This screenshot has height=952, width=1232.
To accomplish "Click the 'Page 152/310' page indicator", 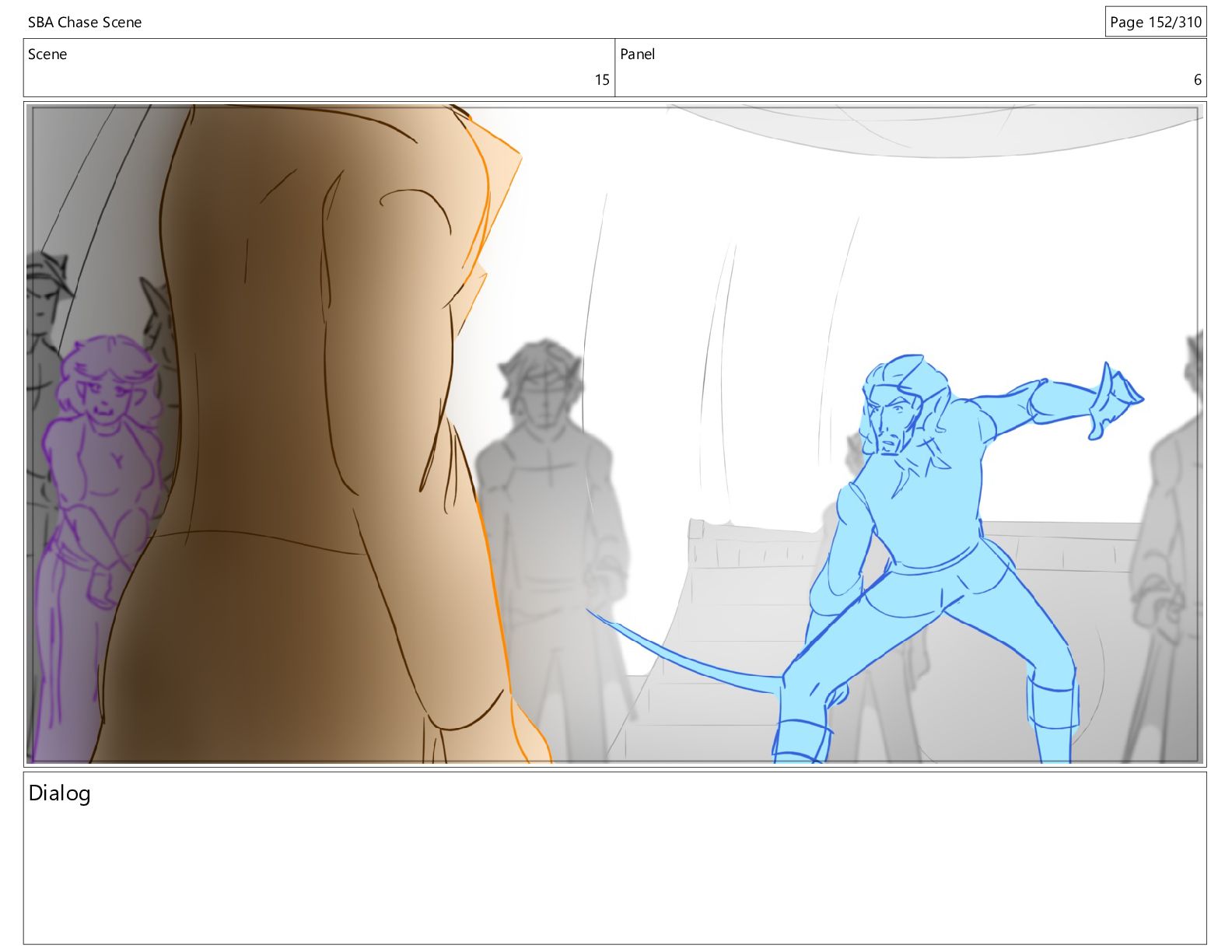I will point(1156,22).
